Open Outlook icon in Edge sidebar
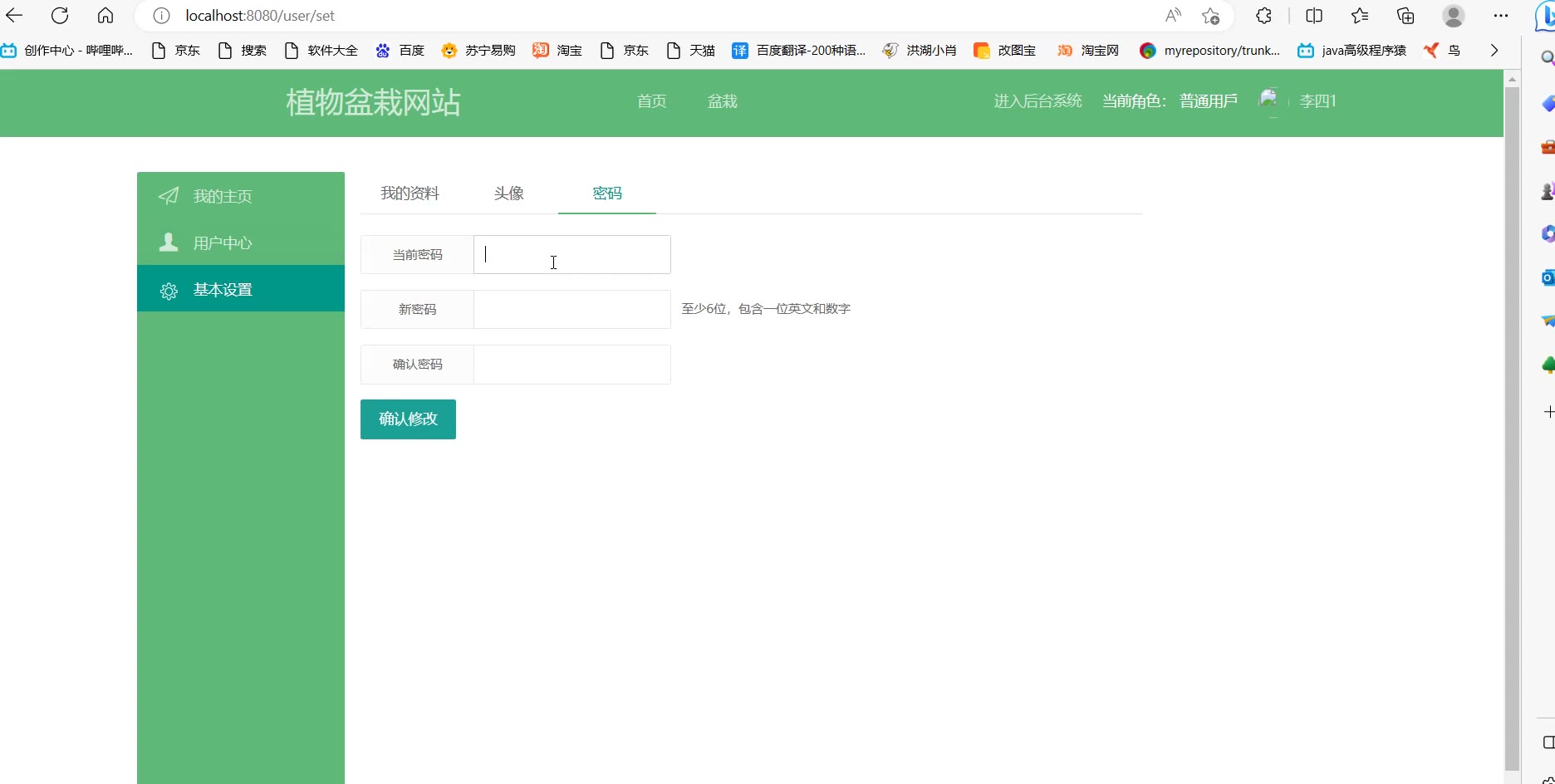The width and height of the screenshot is (1555, 784). tap(1548, 277)
